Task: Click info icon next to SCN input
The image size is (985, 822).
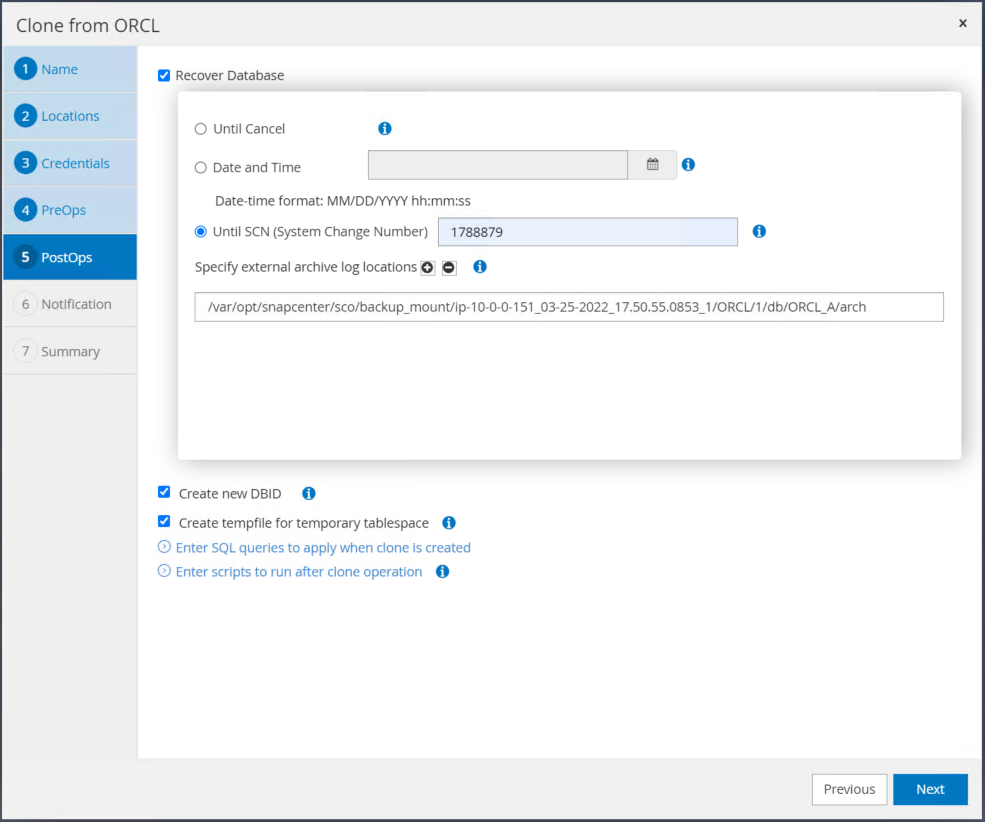Action: pos(759,231)
